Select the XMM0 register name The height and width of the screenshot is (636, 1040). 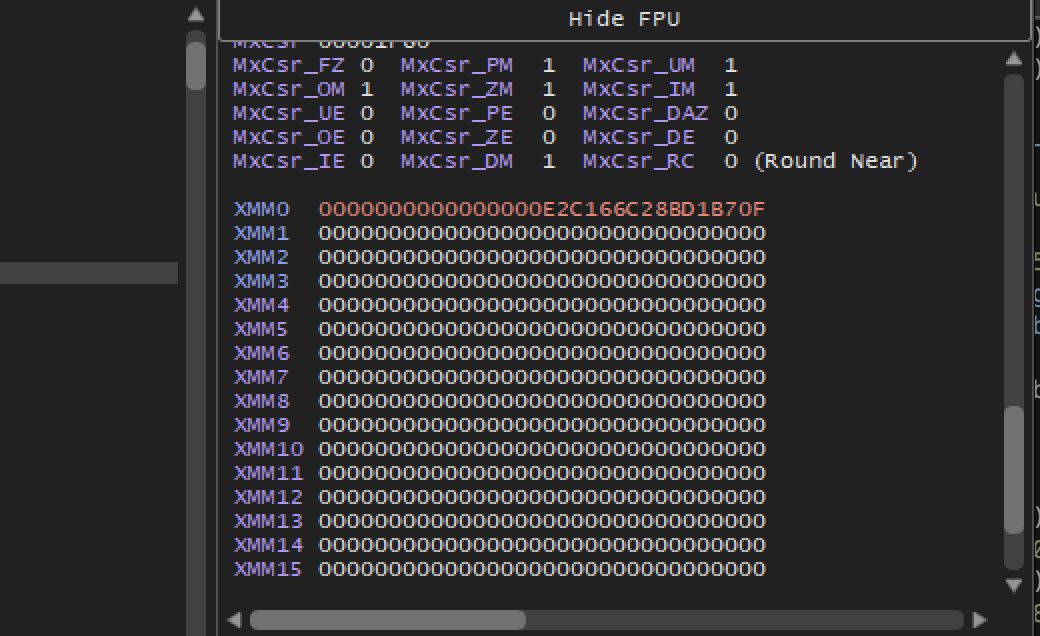point(261,210)
